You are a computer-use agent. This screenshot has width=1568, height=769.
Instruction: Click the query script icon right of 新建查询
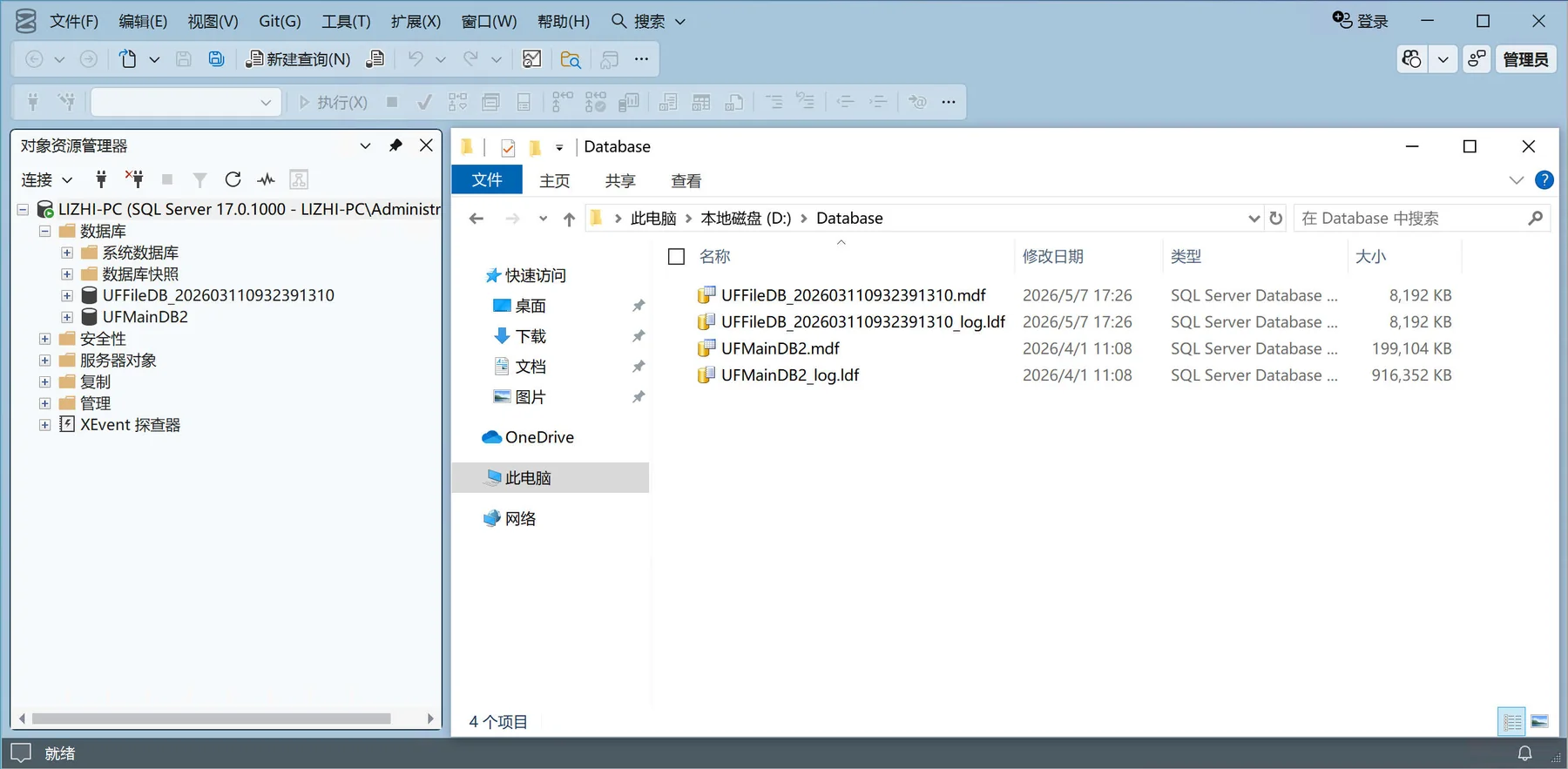pyautogui.click(x=375, y=59)
